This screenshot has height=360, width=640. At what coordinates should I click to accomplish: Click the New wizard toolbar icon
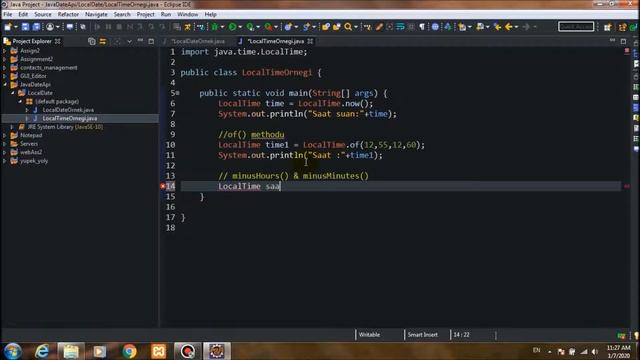click(x=7, y=27)
